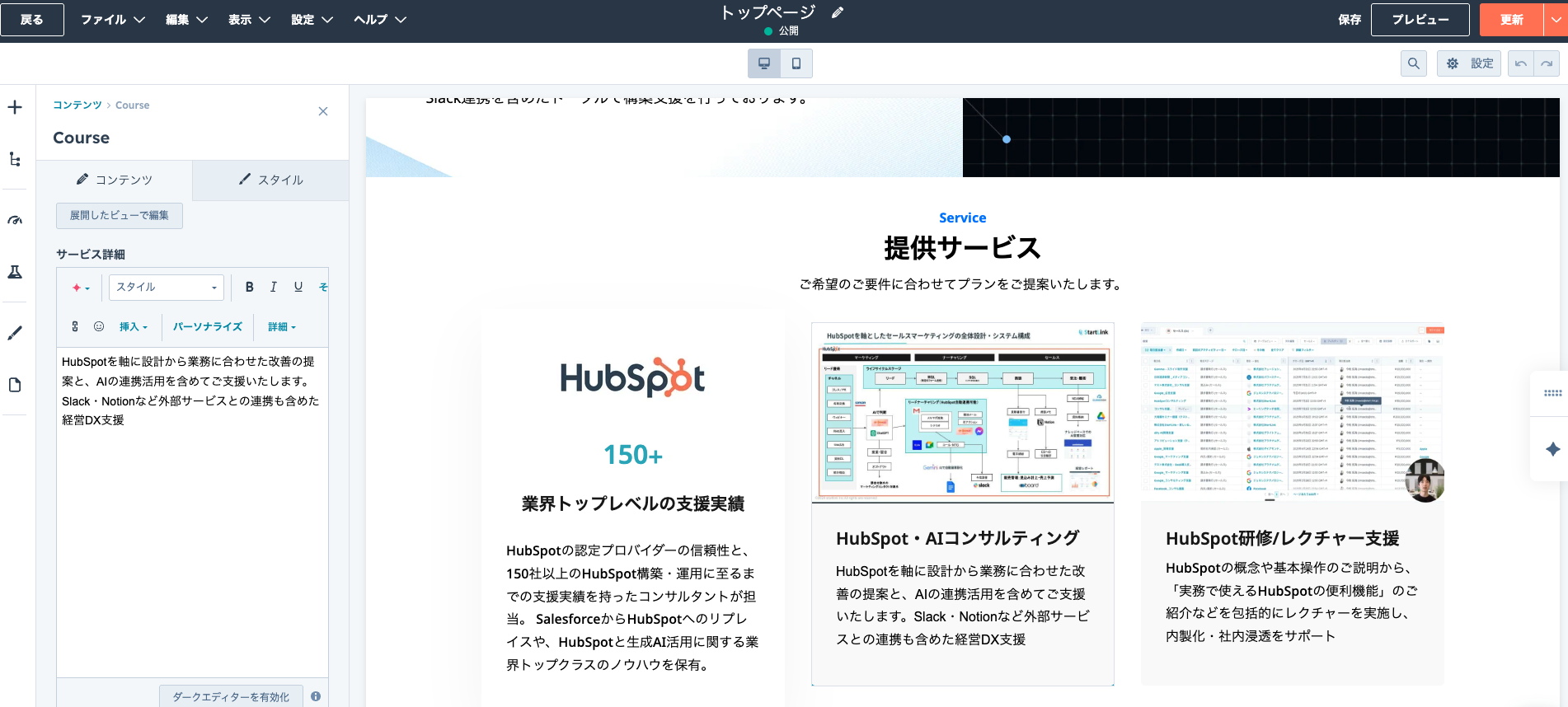
Task: Insert a link using the link icon
Action: [75, 326]
